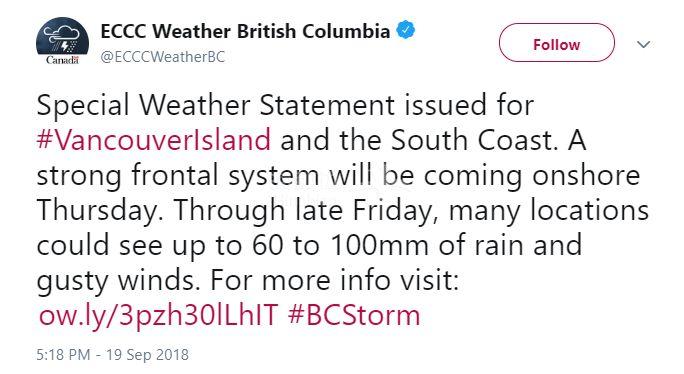Follow ECCC Weather British Columbia
Image resolution: width=684 pixels, height=374 pixels.
click(x=557, y=43)
